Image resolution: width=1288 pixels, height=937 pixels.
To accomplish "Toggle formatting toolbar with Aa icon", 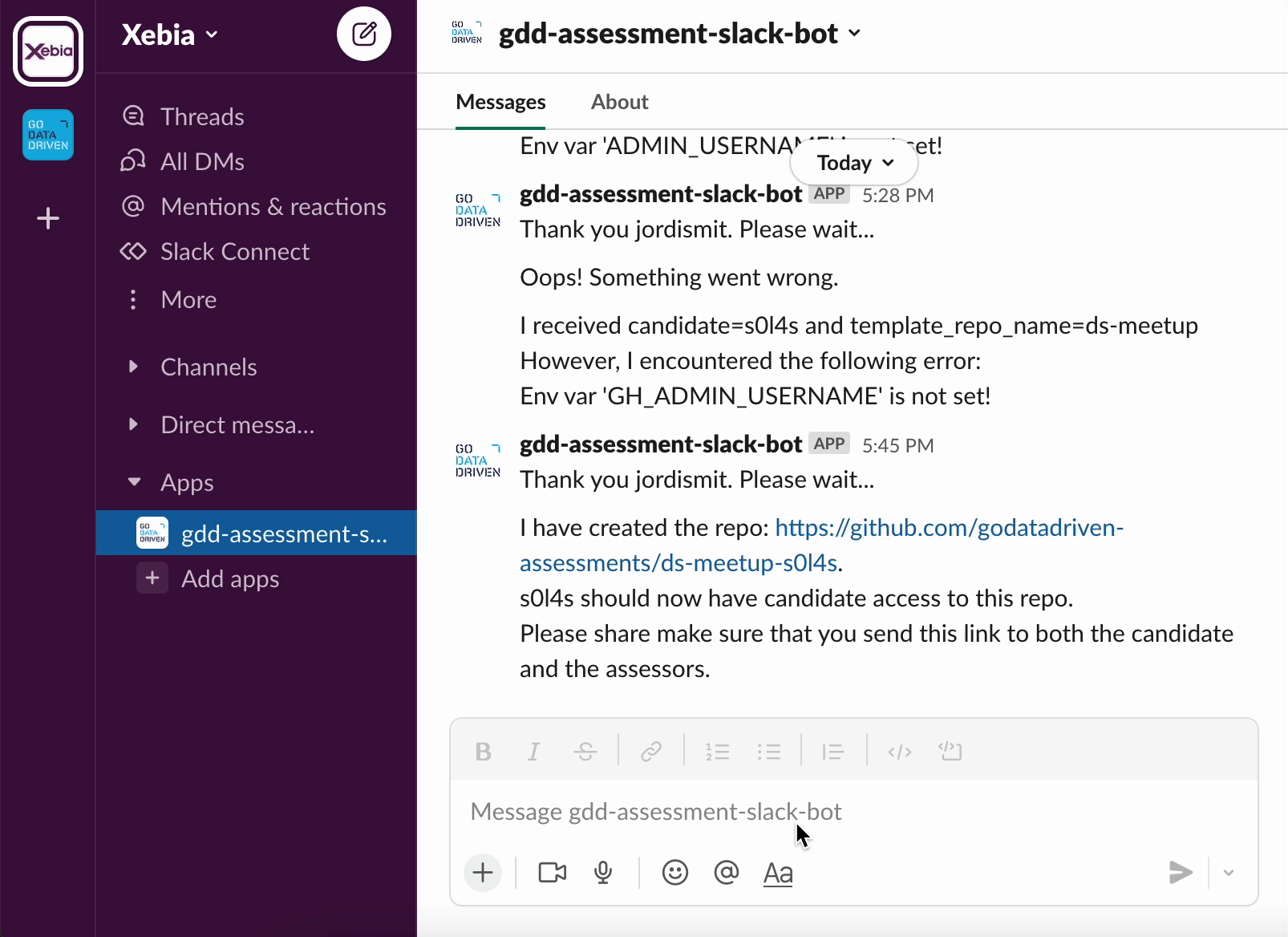I will [778, 873].
